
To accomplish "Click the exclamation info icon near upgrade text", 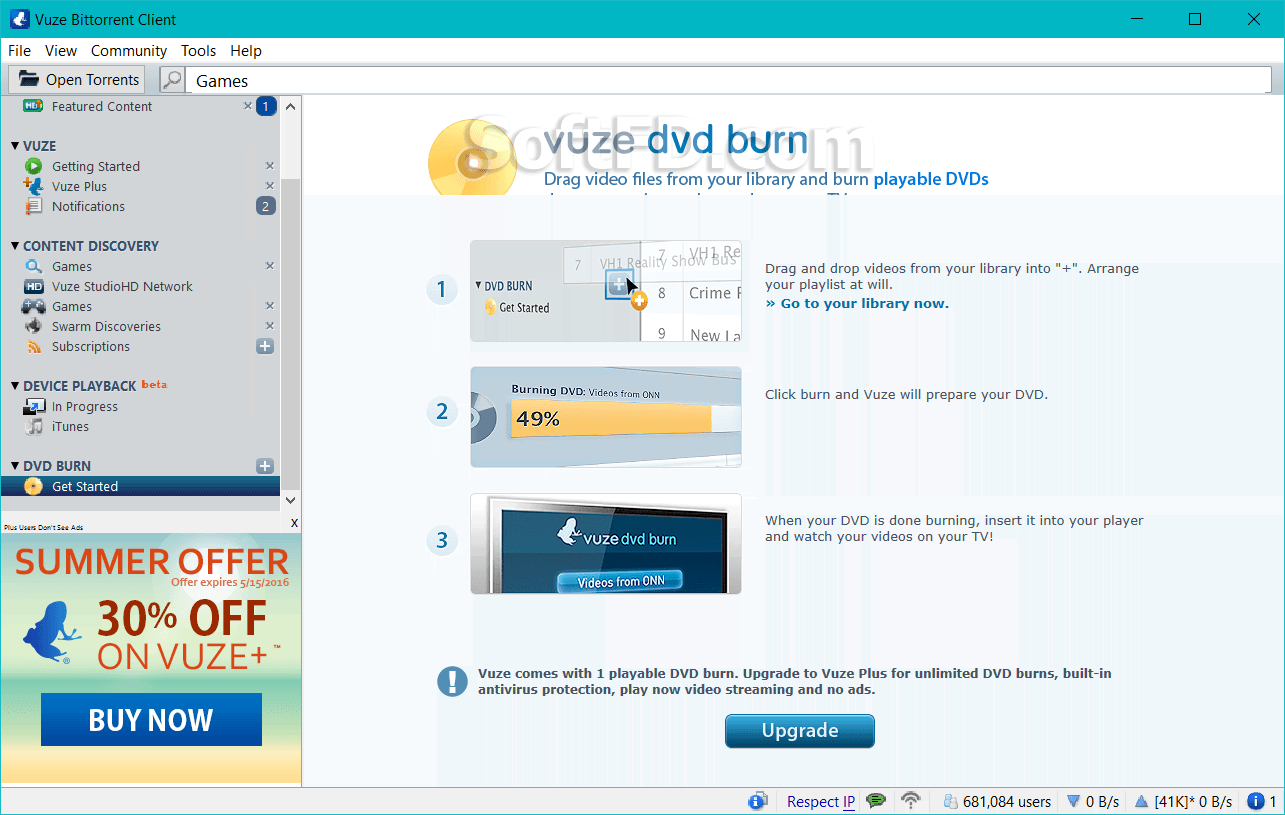I will tap(452, 681).
